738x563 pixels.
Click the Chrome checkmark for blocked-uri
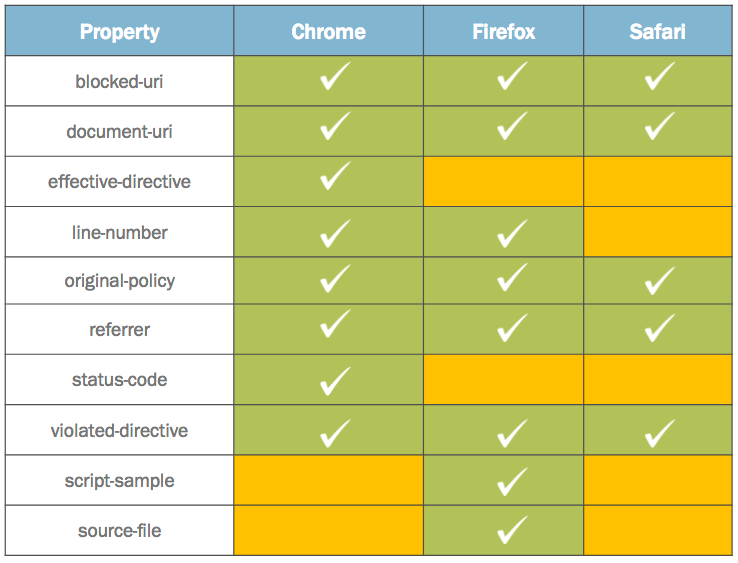(334, 79)
